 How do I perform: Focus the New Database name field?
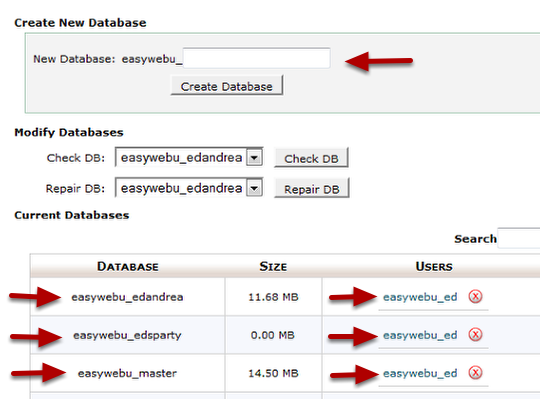point(257,58)
